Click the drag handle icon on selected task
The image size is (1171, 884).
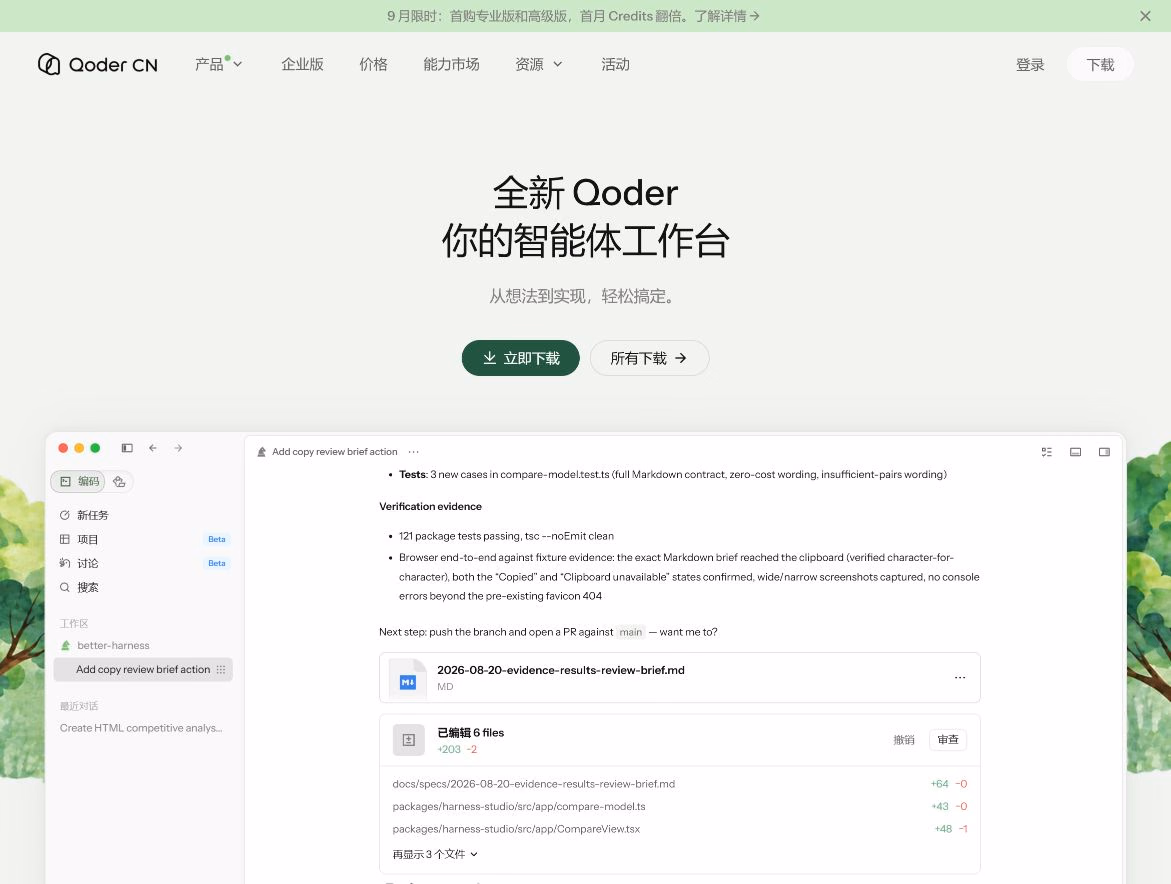pos(221,670)
